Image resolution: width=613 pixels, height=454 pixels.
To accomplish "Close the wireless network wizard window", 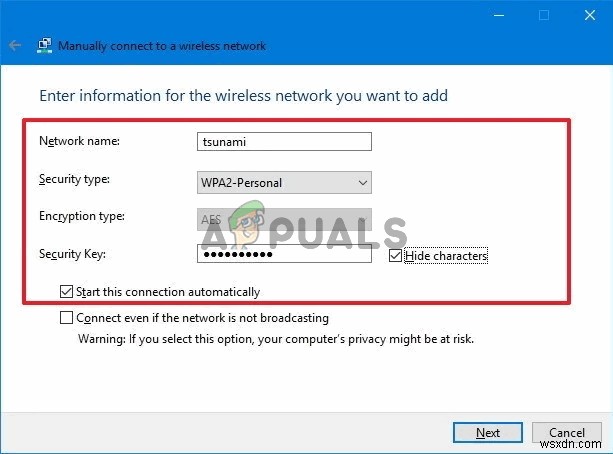I will [589, 16].
